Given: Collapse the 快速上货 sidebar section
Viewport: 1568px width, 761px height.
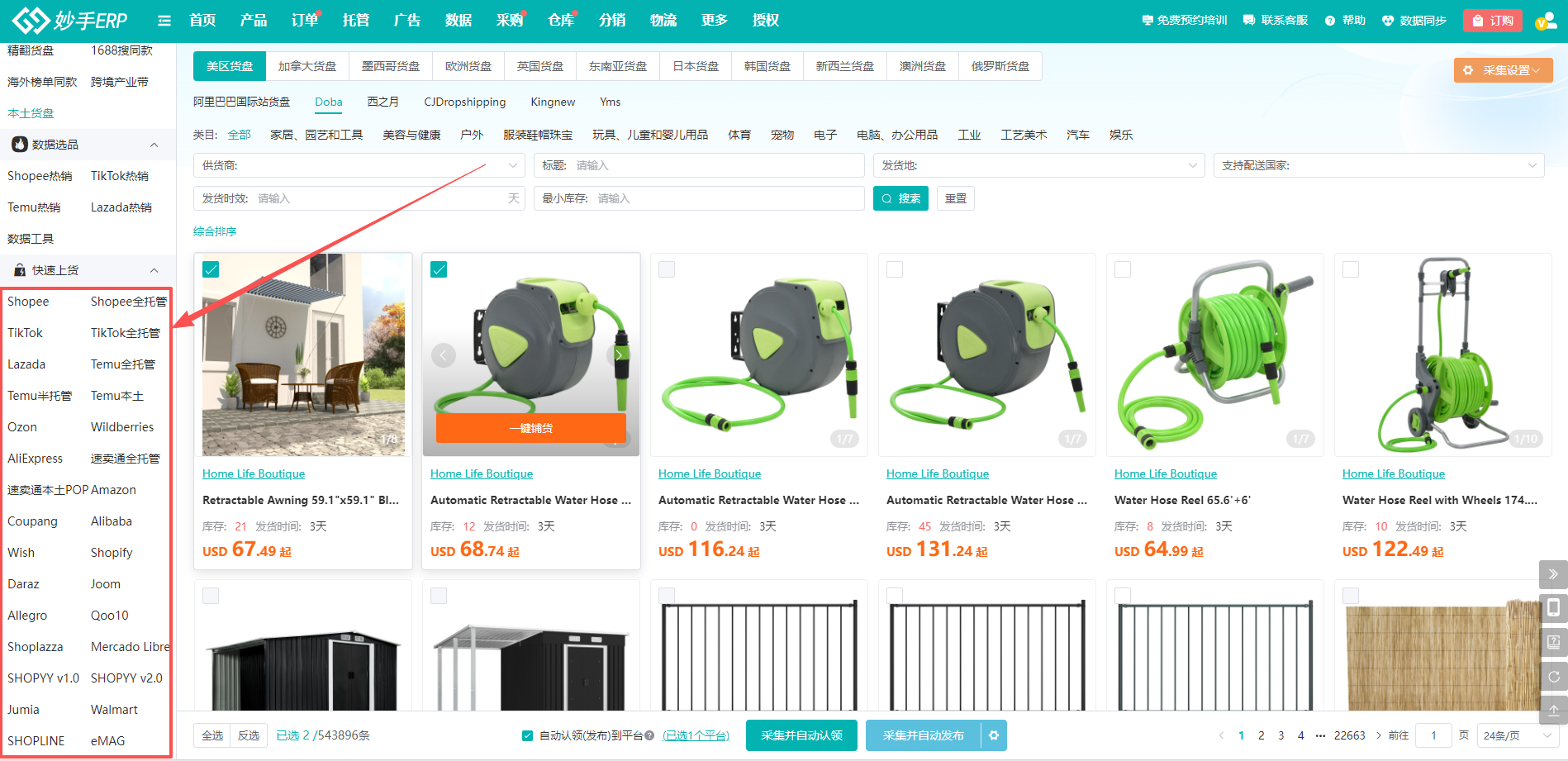Looking at the screenshot, I should pyautogui.click(x=154, y=270).
